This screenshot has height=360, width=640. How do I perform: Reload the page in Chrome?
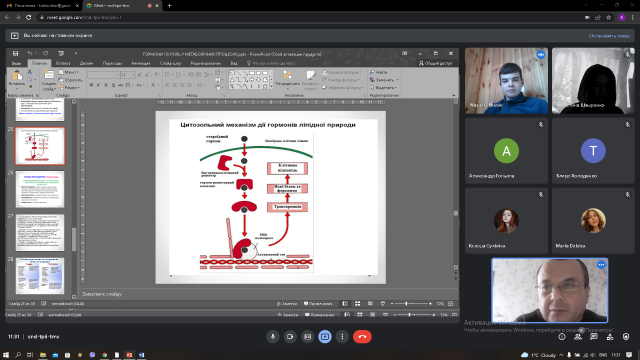point(29,17)
